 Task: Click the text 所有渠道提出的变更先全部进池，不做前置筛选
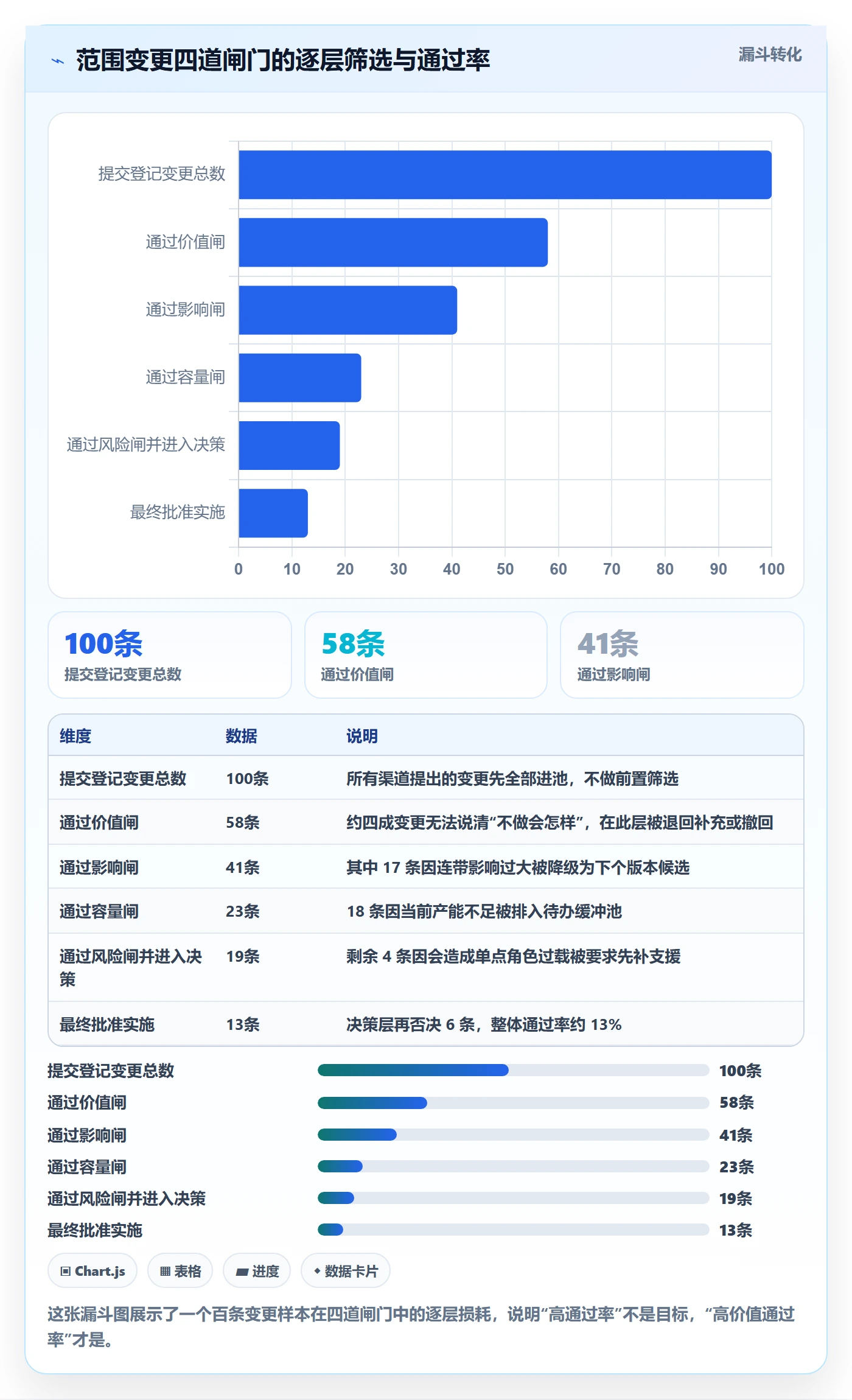click(x=512, y=779)
